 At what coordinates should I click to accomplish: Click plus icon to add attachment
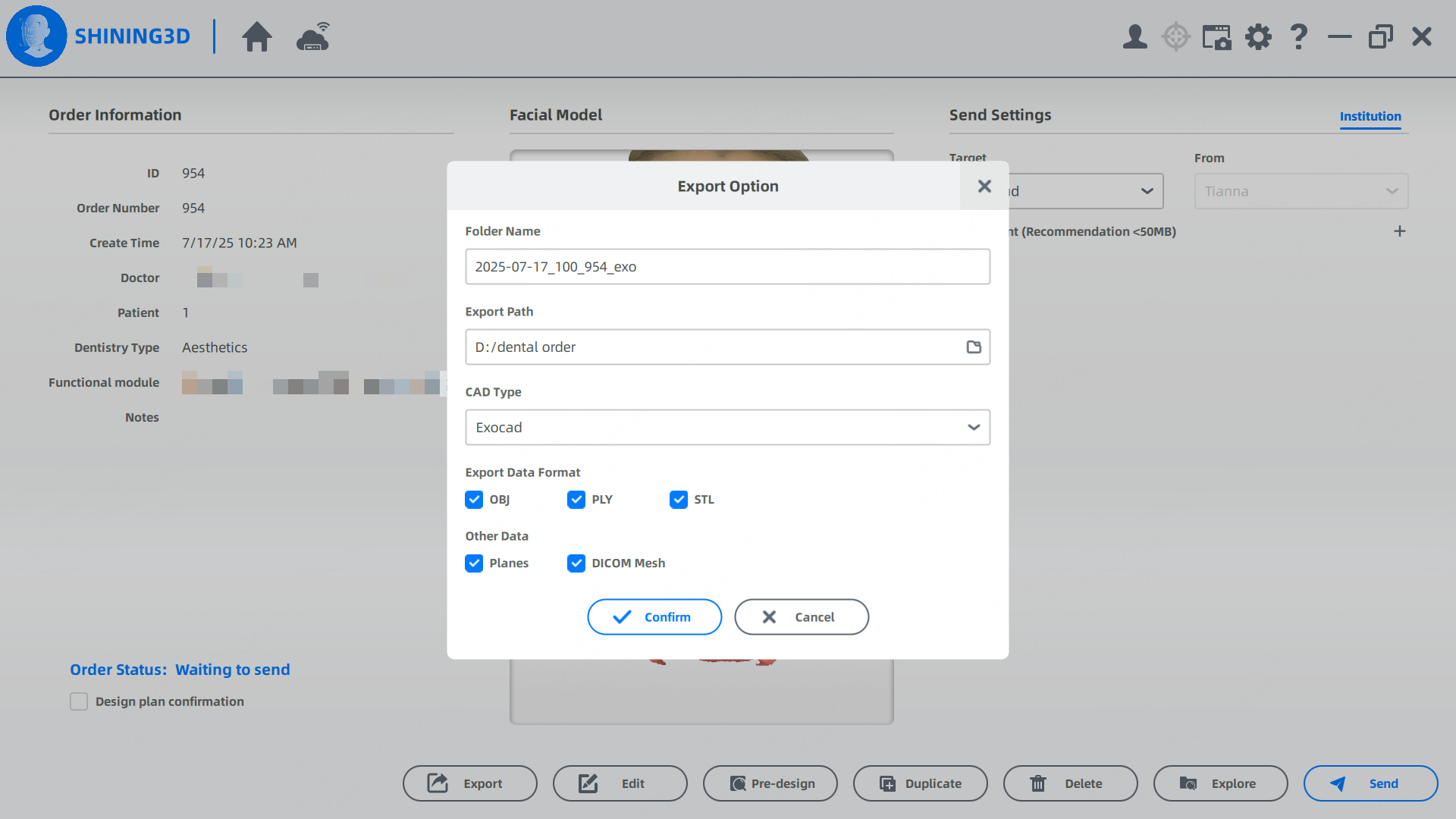pyautogui.click(x=1399, y=231)
